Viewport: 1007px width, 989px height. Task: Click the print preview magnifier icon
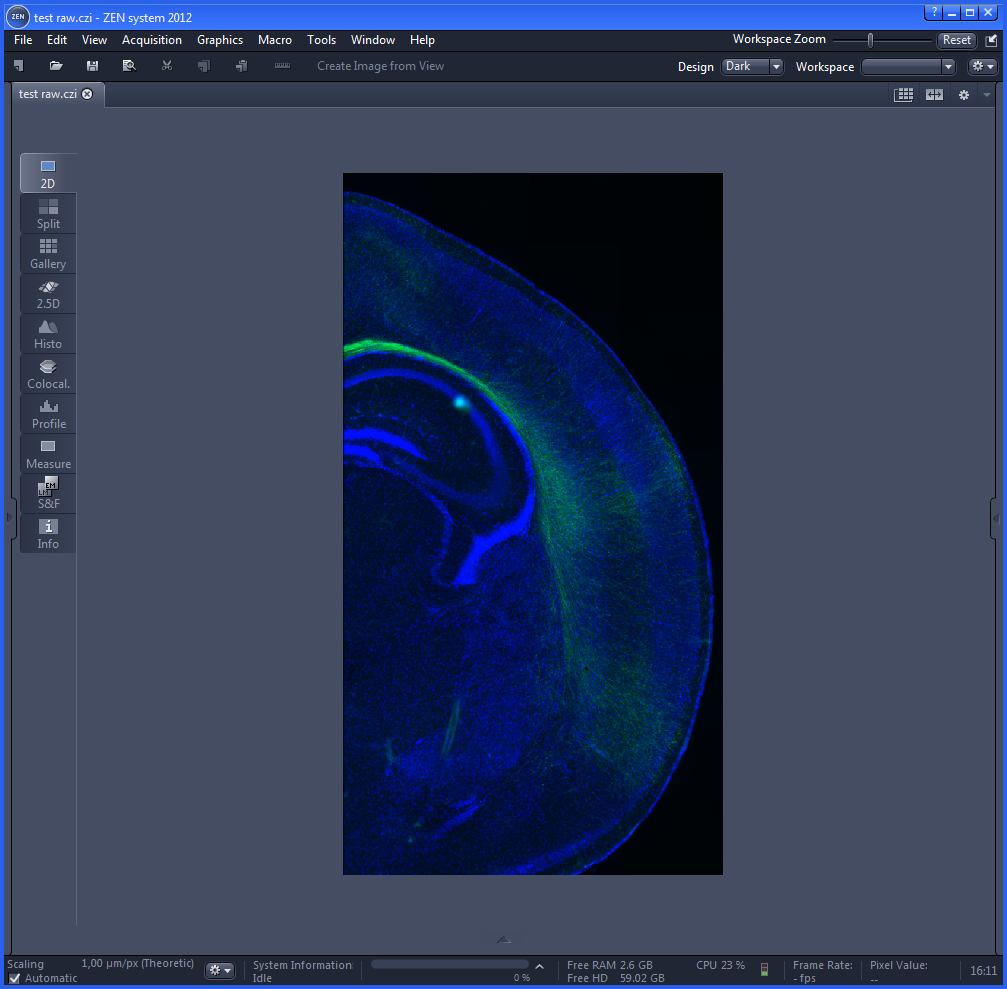(129, 66)
